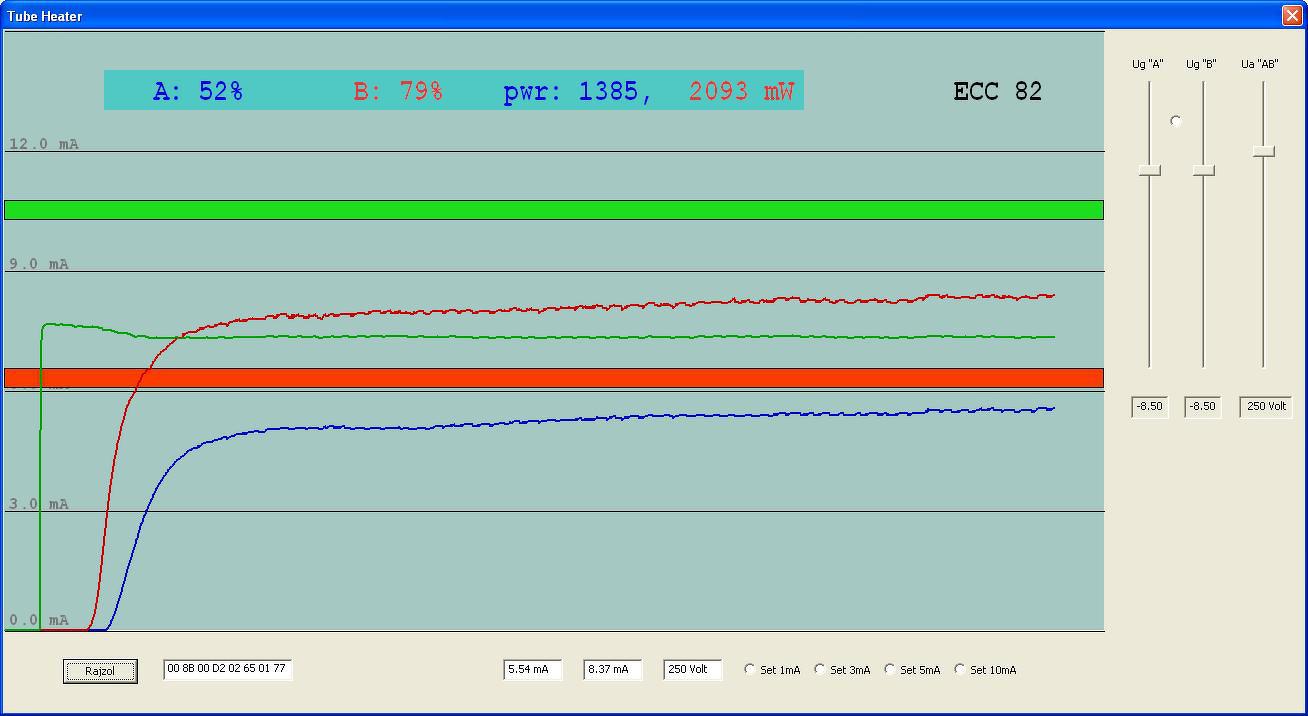This screenshot has height=716, width=1308.
Task: Click the 250 Volt box under Ua slider
Action: [x=1266, y=407]
